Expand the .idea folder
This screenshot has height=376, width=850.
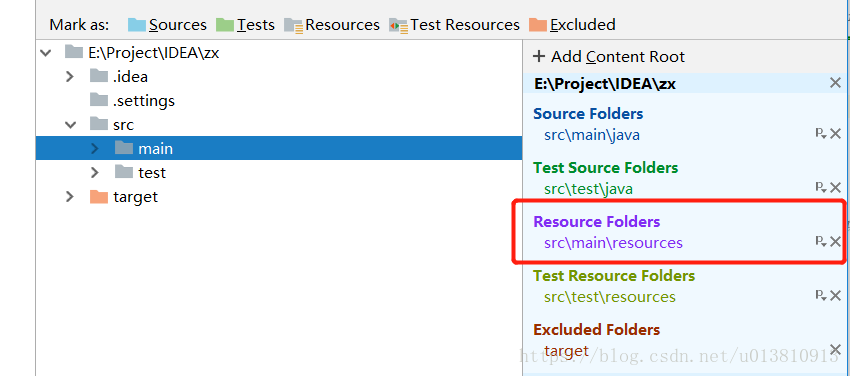(69, 77)
